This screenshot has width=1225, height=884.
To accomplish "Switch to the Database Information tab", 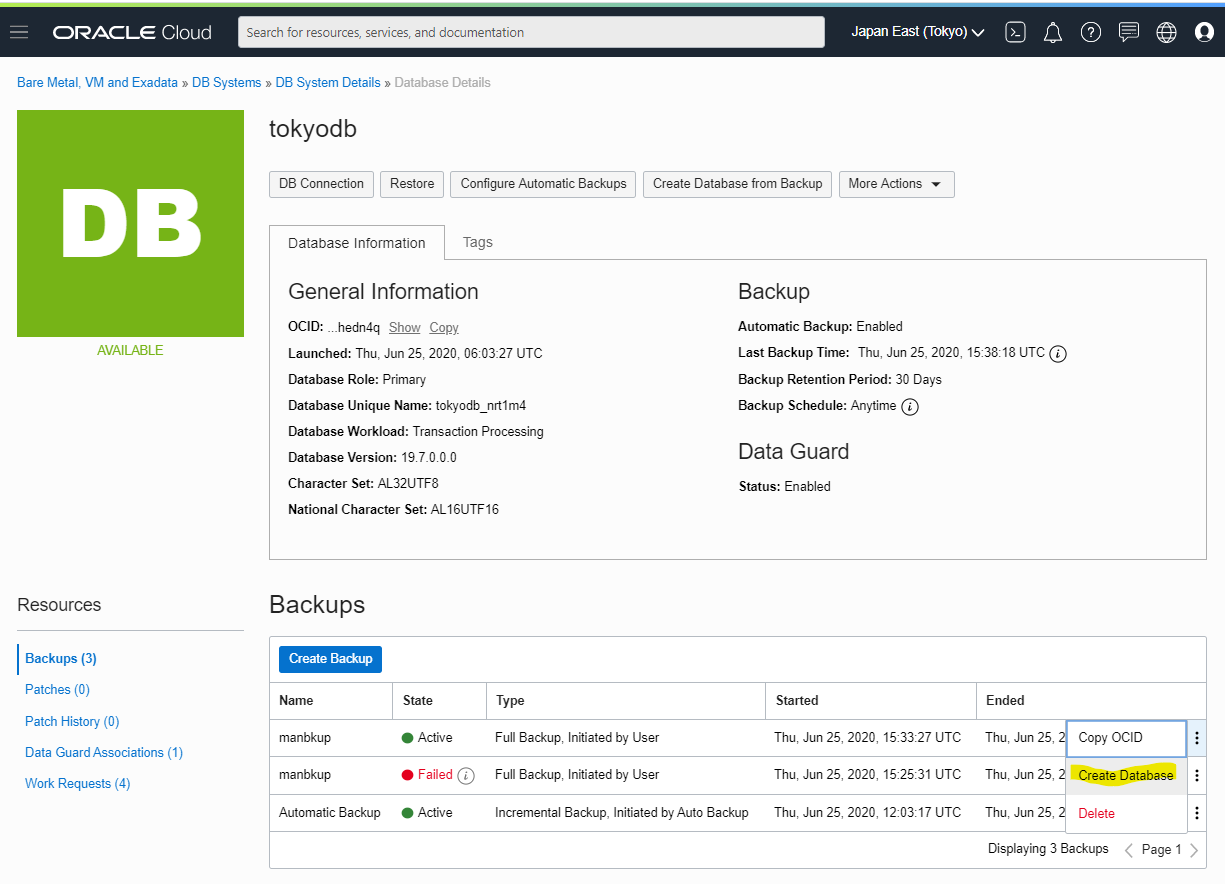I will pos(357,243).
